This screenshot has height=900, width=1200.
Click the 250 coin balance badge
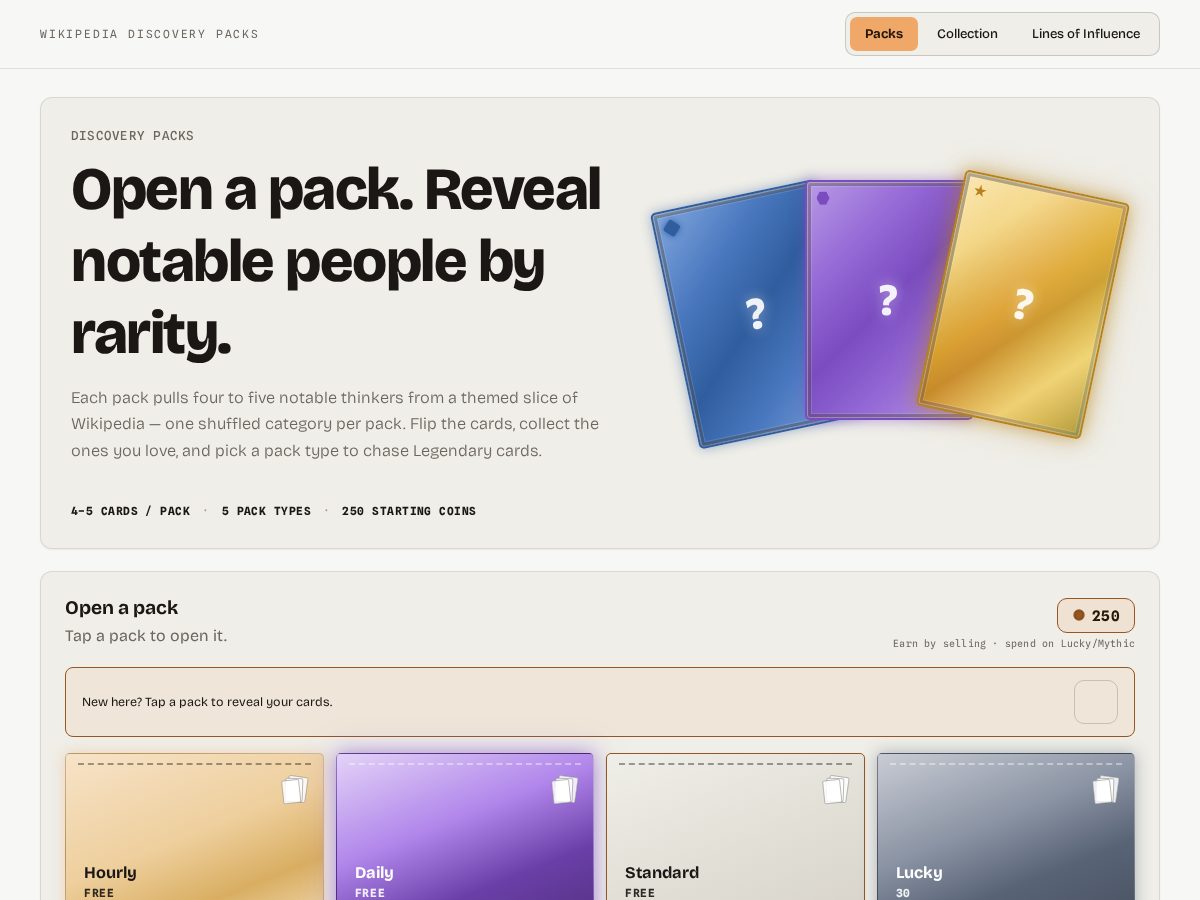(x=1096, y=615)
